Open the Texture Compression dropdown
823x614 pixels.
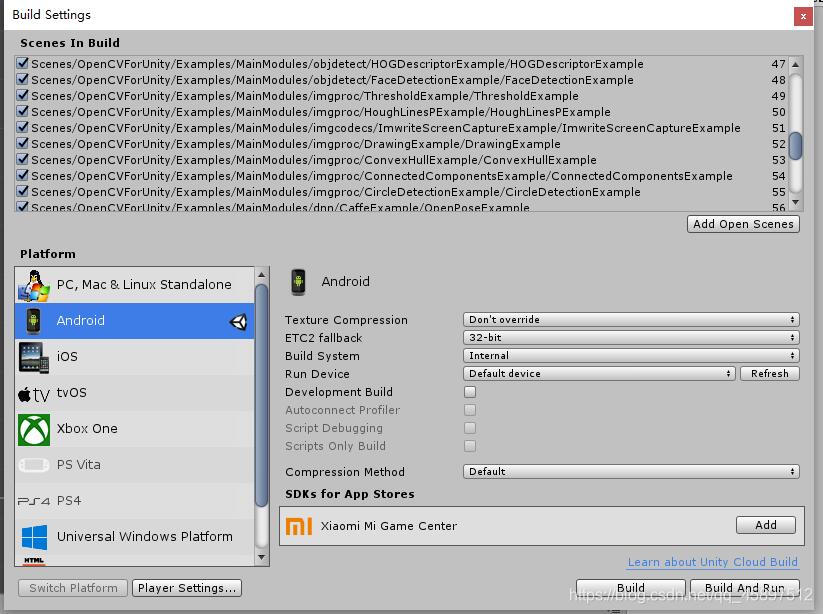pyautogui.click(x=631, y=320)
